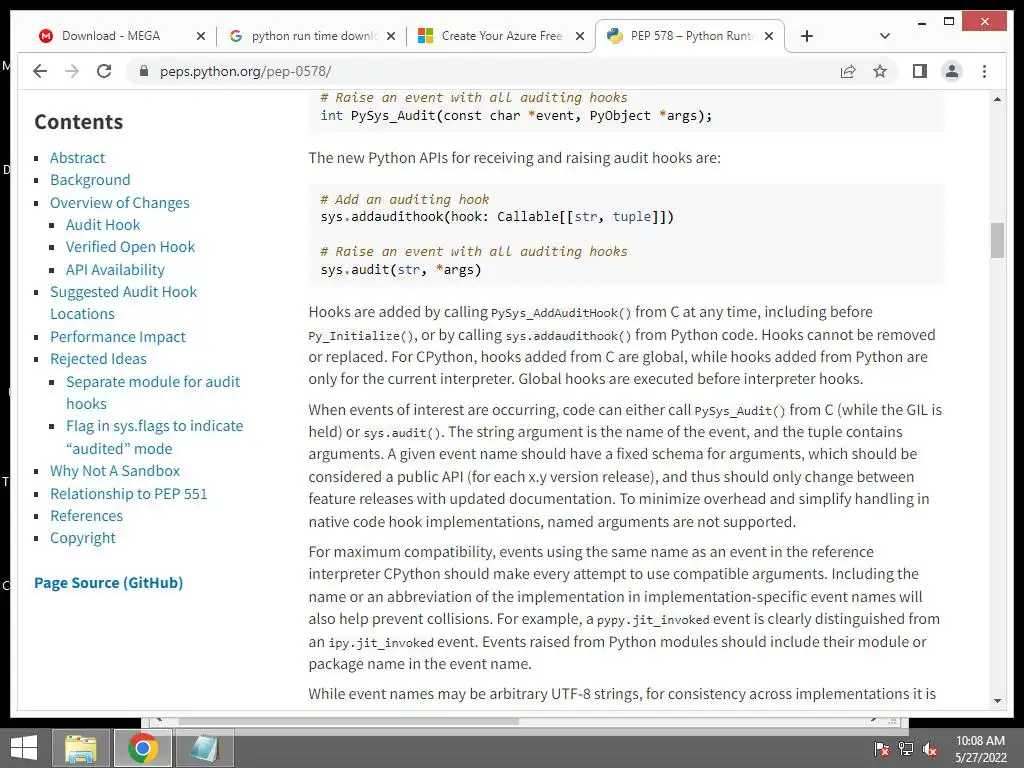
Task: Jump to the Copyright section
Action: point(82,538)
